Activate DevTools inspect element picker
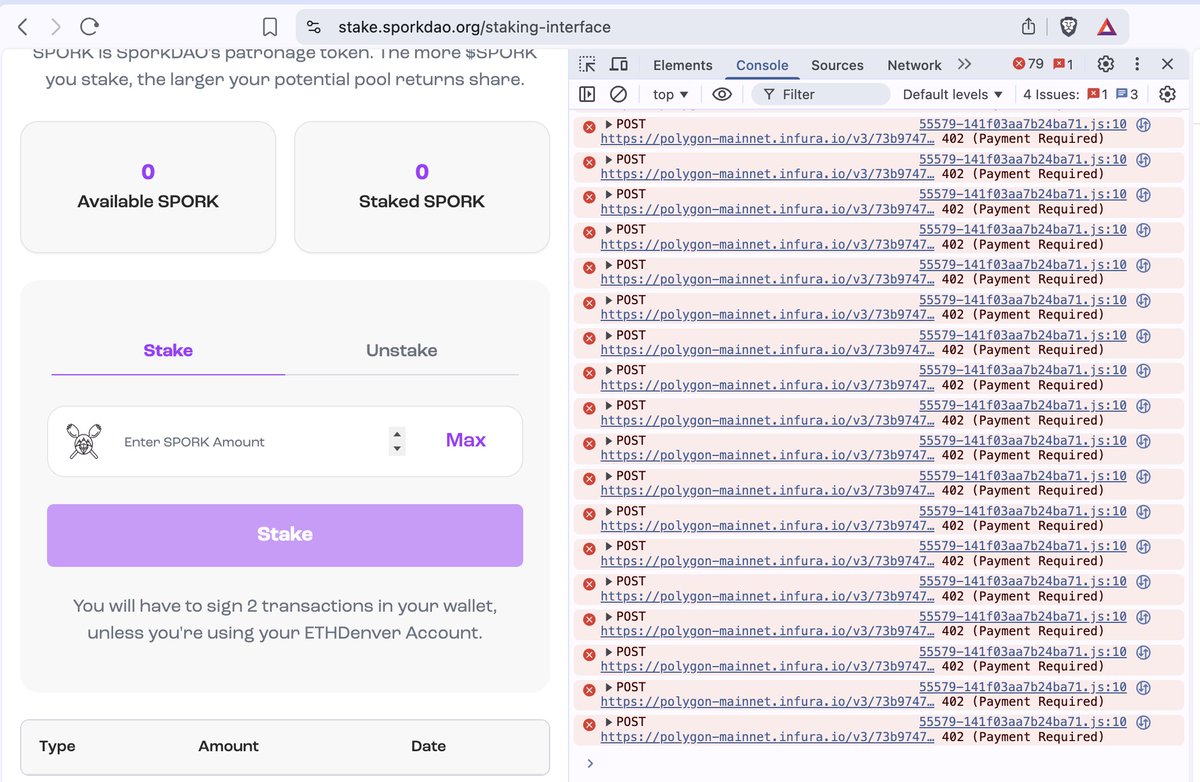The width and height of the screenshot is (1200, 782). point(588,64)
